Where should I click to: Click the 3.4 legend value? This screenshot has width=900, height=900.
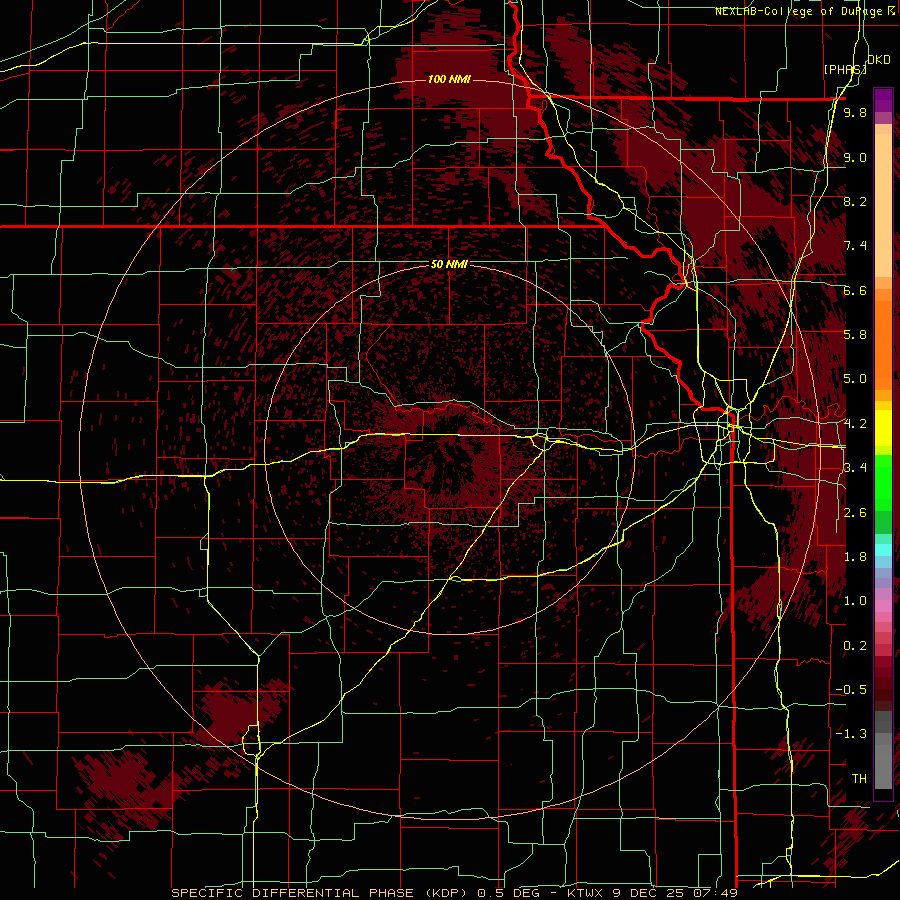pyautogui.click(x=855, y=468)
